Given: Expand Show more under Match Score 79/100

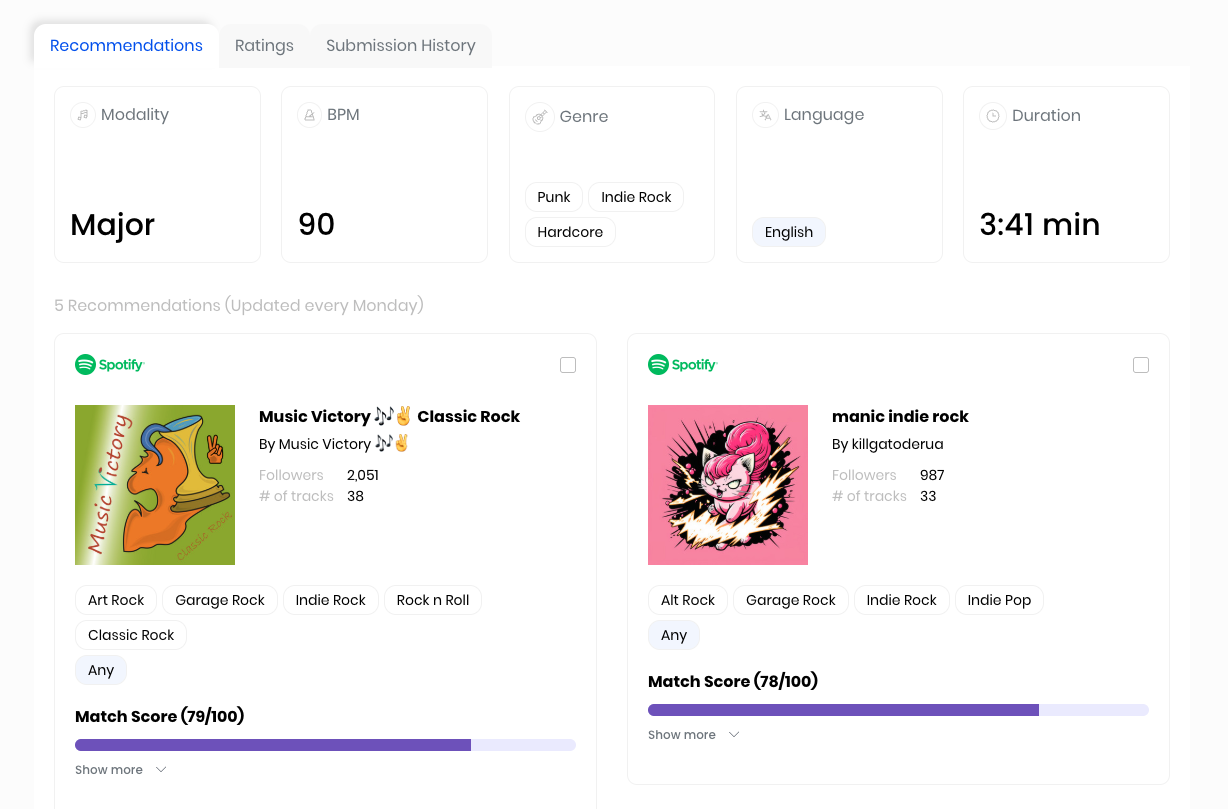Looking at the screenshot, I should click(x=120, y=770).
